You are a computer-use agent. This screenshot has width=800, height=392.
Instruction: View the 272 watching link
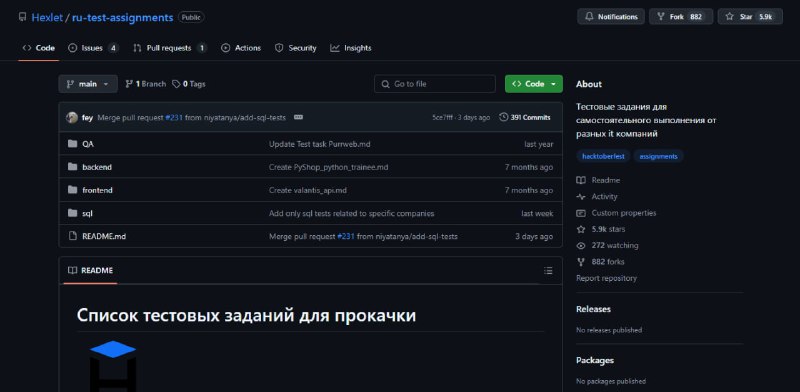tap(608, 246)
